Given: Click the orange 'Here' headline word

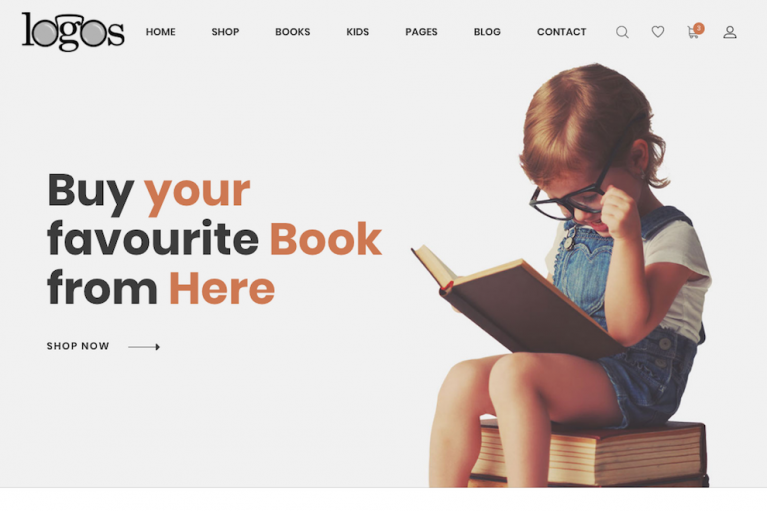Looking at the screenshot, I should [222, 289].
